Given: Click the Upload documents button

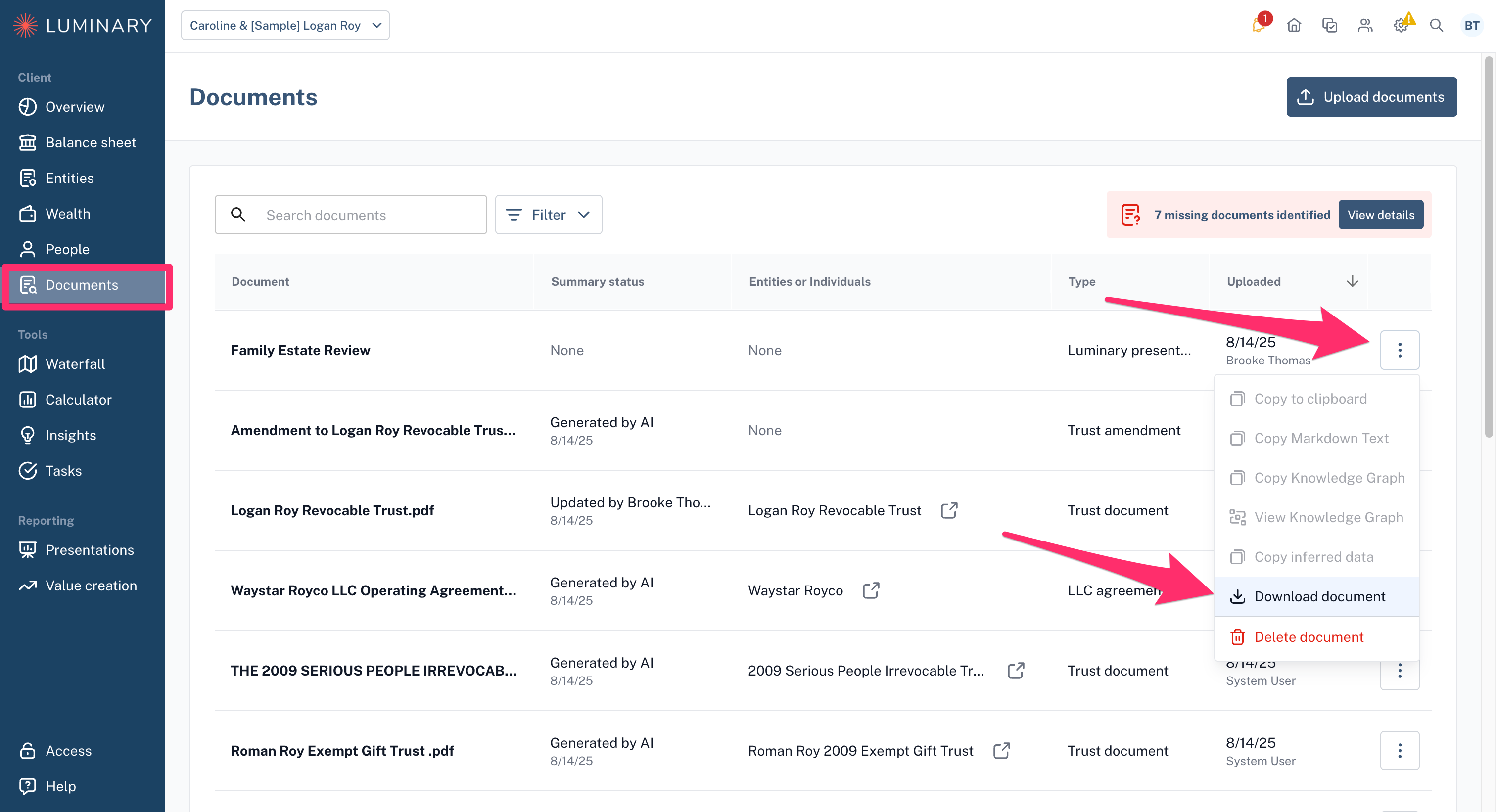Looking at the screenshot, I should pos(1371,97).
